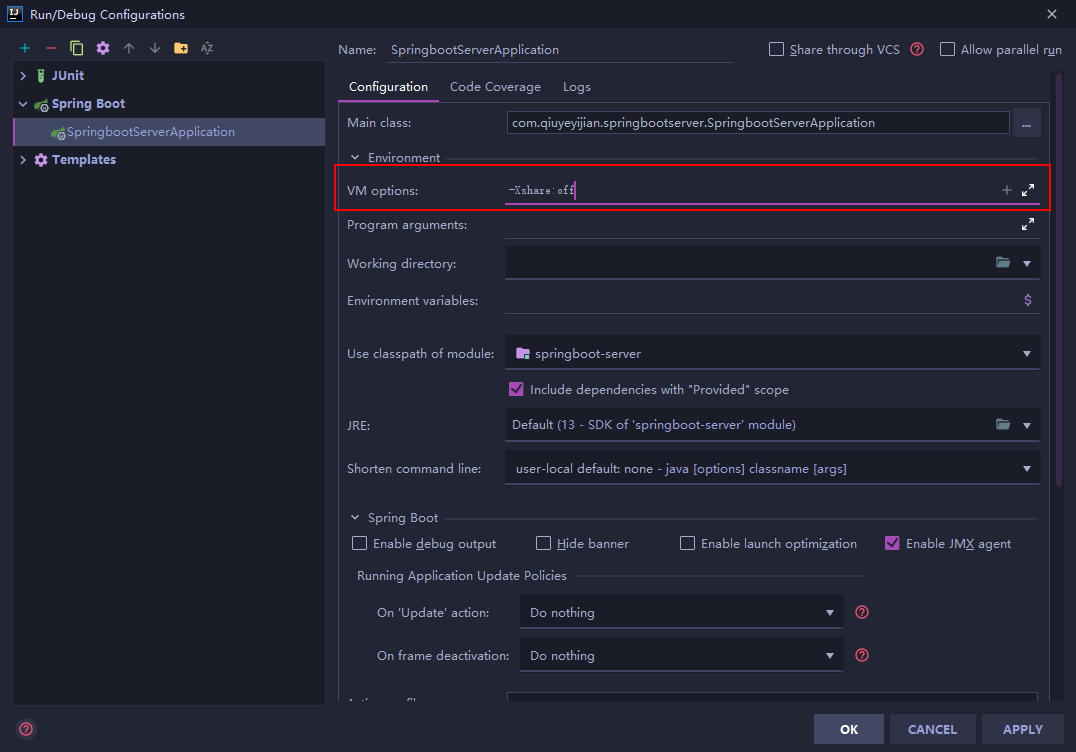Screen dimensions: 1076x752
Task: Switch to the Configuration tab
Action: [388, 87]
